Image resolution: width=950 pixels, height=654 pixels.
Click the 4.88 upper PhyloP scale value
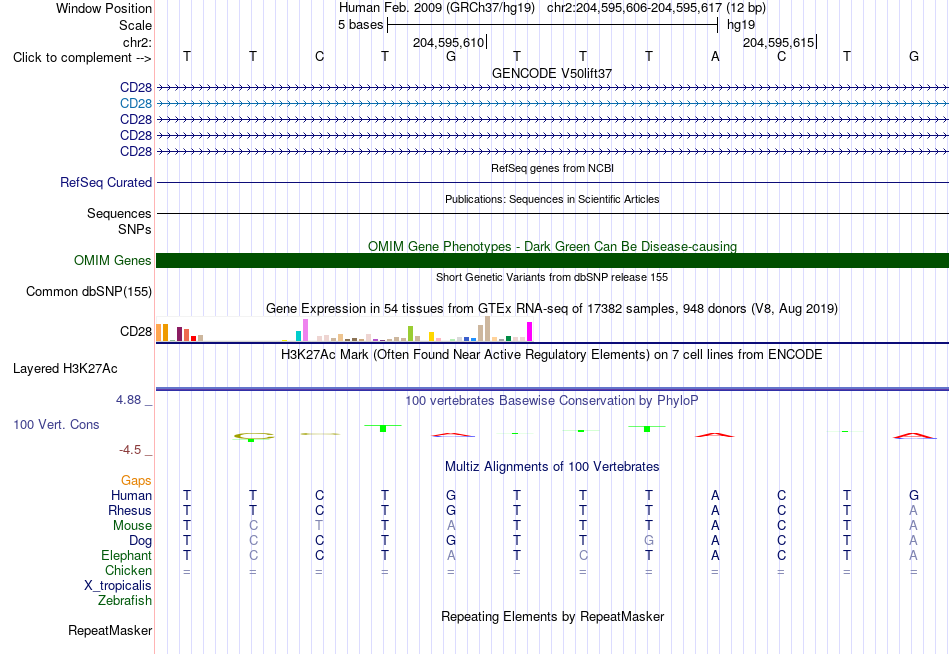(x=128, y=400)
